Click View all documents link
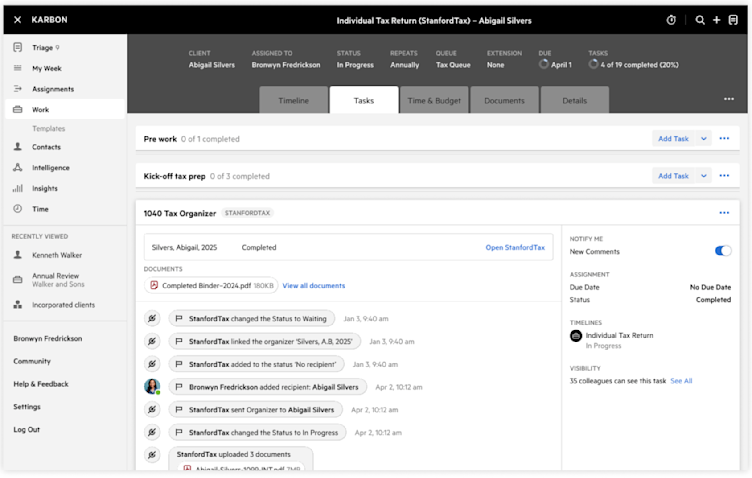This screenshot has height=478, width=752. [314, 285]
